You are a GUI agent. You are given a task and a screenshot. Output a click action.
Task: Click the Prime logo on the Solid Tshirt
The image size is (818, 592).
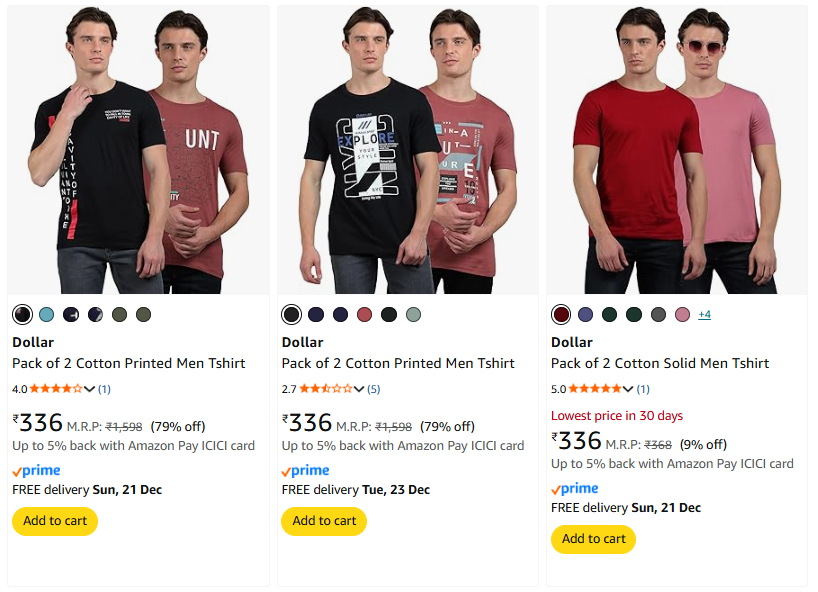[575, 489]
